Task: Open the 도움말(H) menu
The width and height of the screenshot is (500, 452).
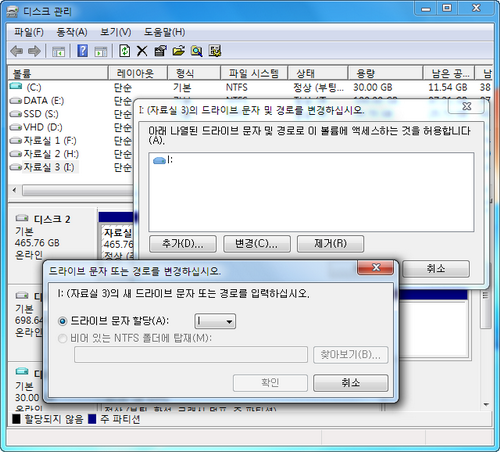Action: pyautogui.click(x=164, y=32)
